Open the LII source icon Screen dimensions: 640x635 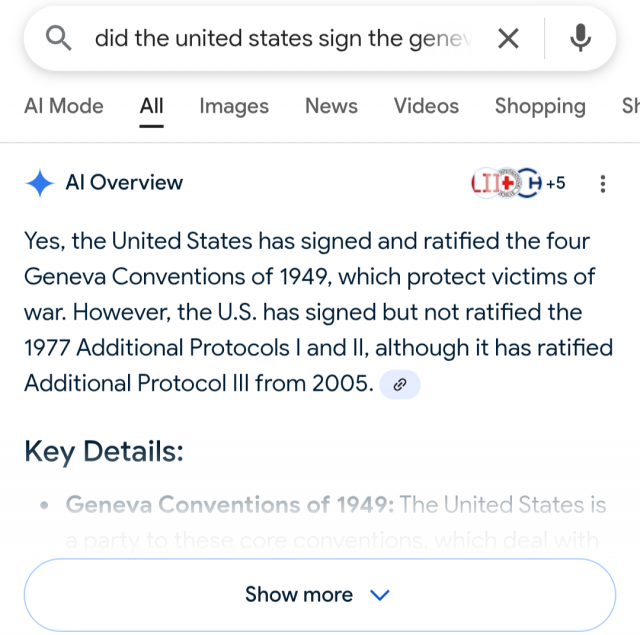(484, 183)
